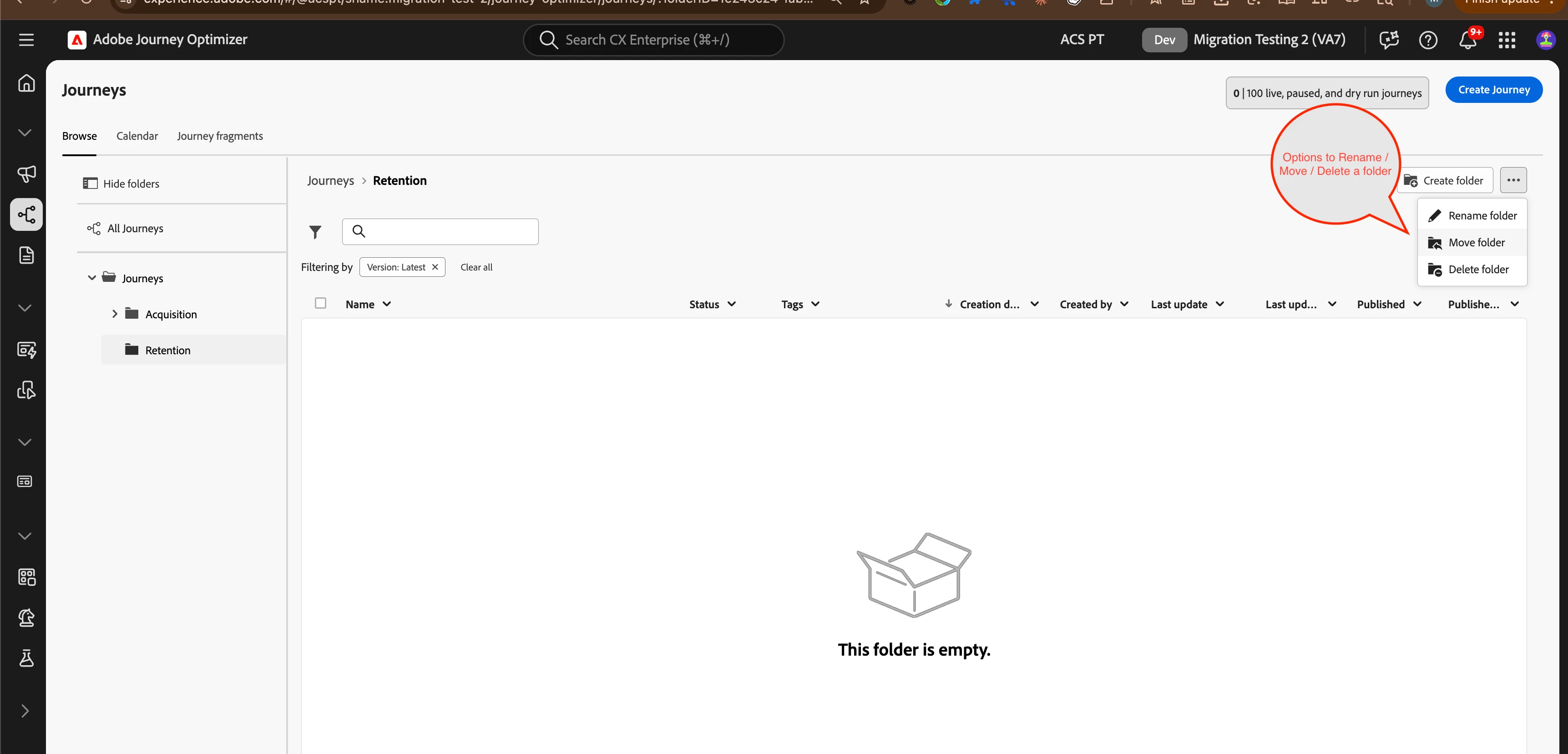
Task: Select Move folder from the menu
Action: point(1472,242)
